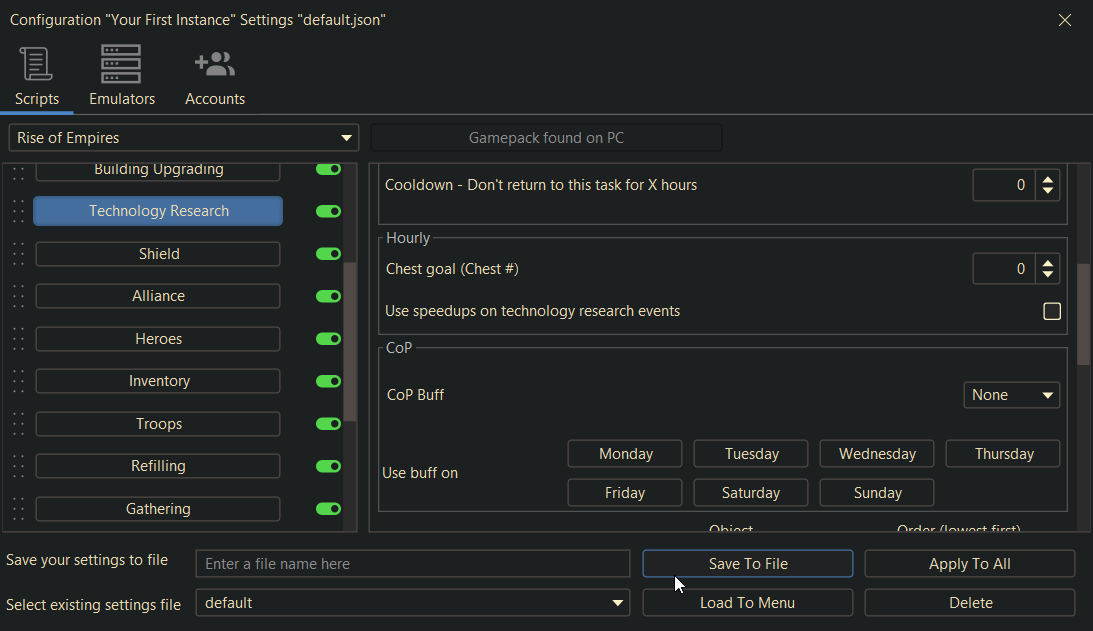The height and width of the screenshot is (631, 1093).
Task: Disable the Technology Research toggle
Action: click(328, 211)
